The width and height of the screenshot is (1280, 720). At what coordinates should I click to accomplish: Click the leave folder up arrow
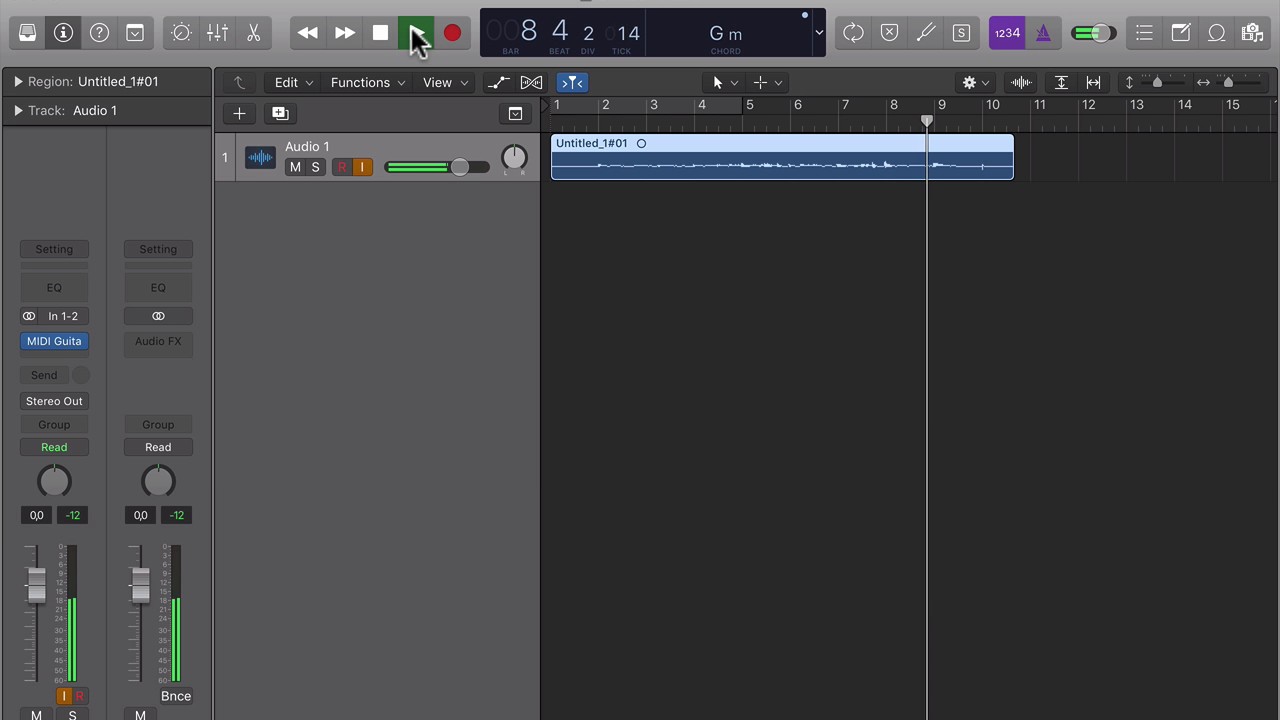(239, 82)
